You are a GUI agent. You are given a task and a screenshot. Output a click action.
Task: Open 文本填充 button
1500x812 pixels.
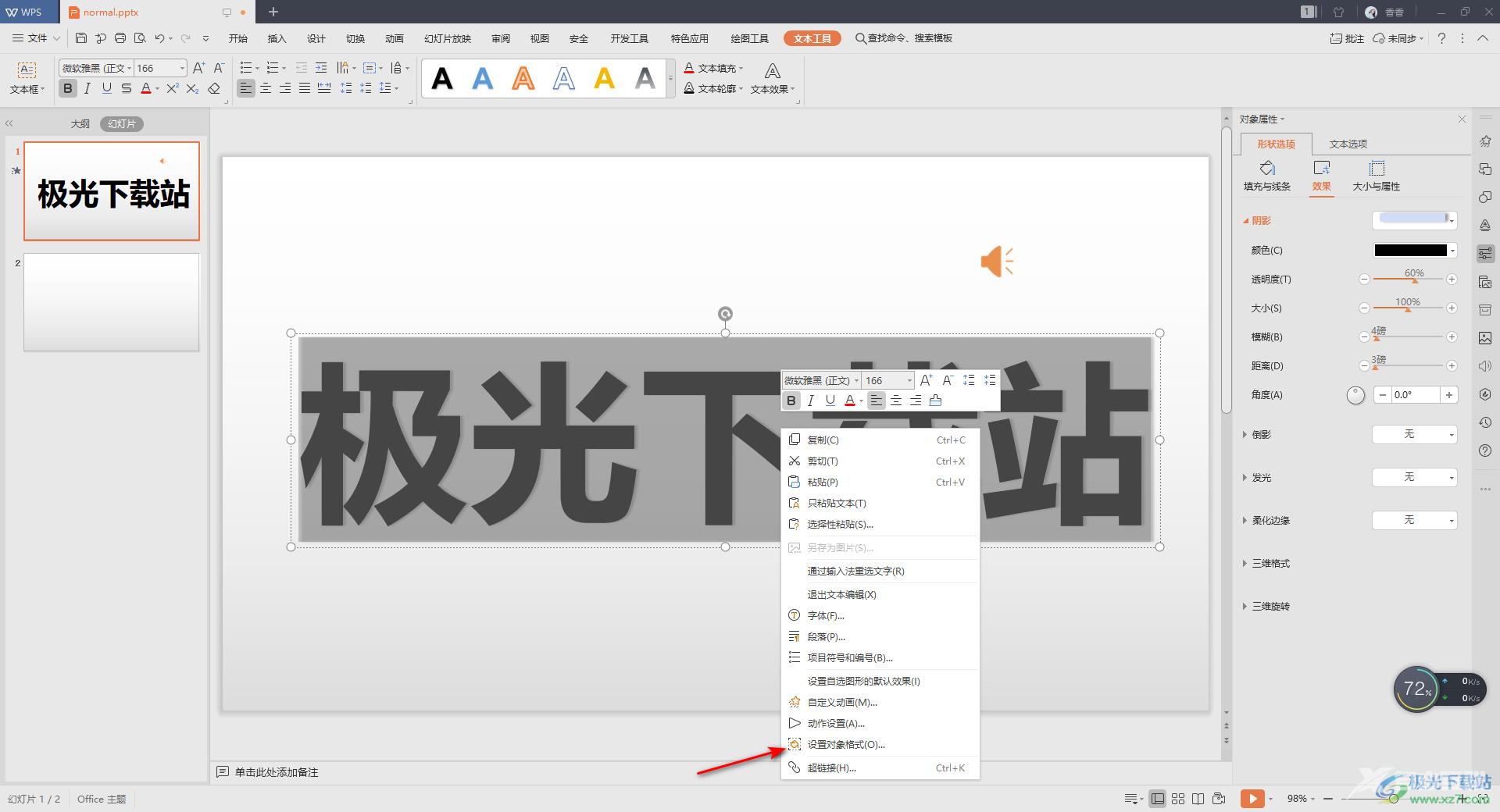tap(713, 68)
